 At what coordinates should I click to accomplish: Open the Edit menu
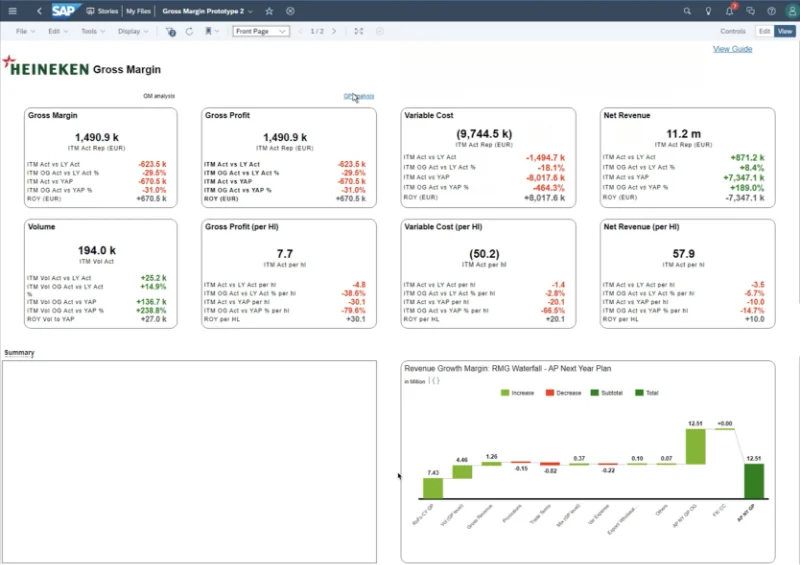(x=58, y=31)
